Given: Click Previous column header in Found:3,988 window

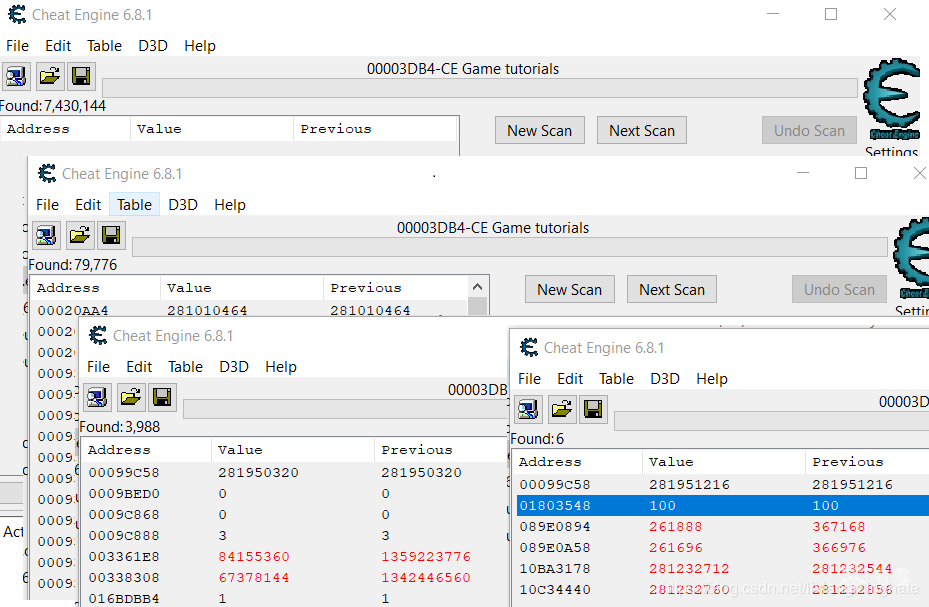Looking at the screenshot, I should pyautogui.click(x=441, y=450).
